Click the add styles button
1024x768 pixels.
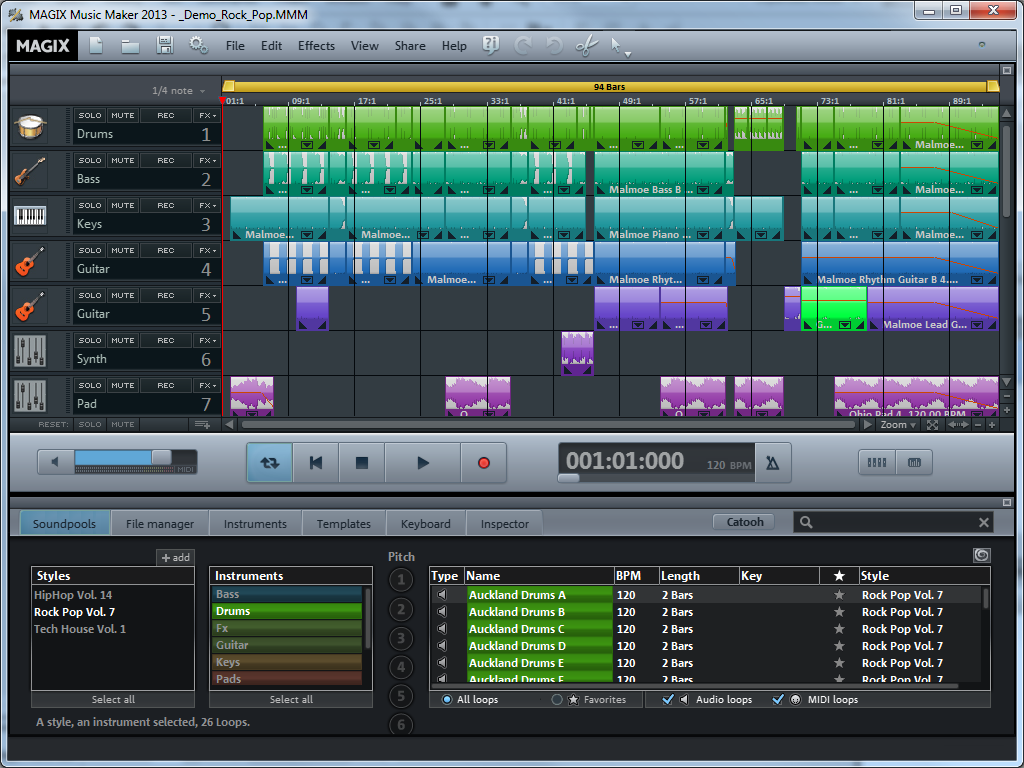pos(175,558)
